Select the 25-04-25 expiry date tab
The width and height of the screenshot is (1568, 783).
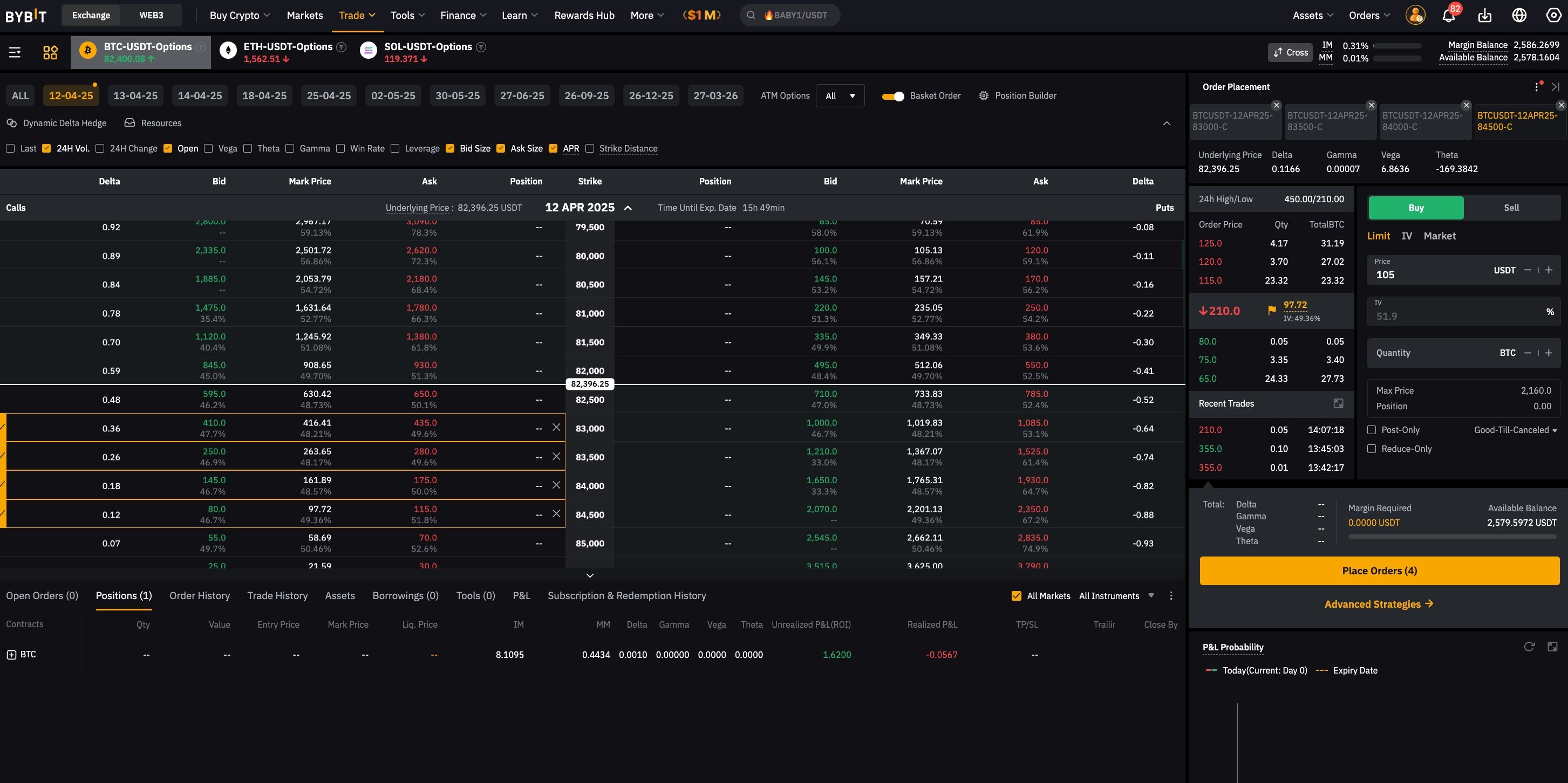(x=329, y=95)
